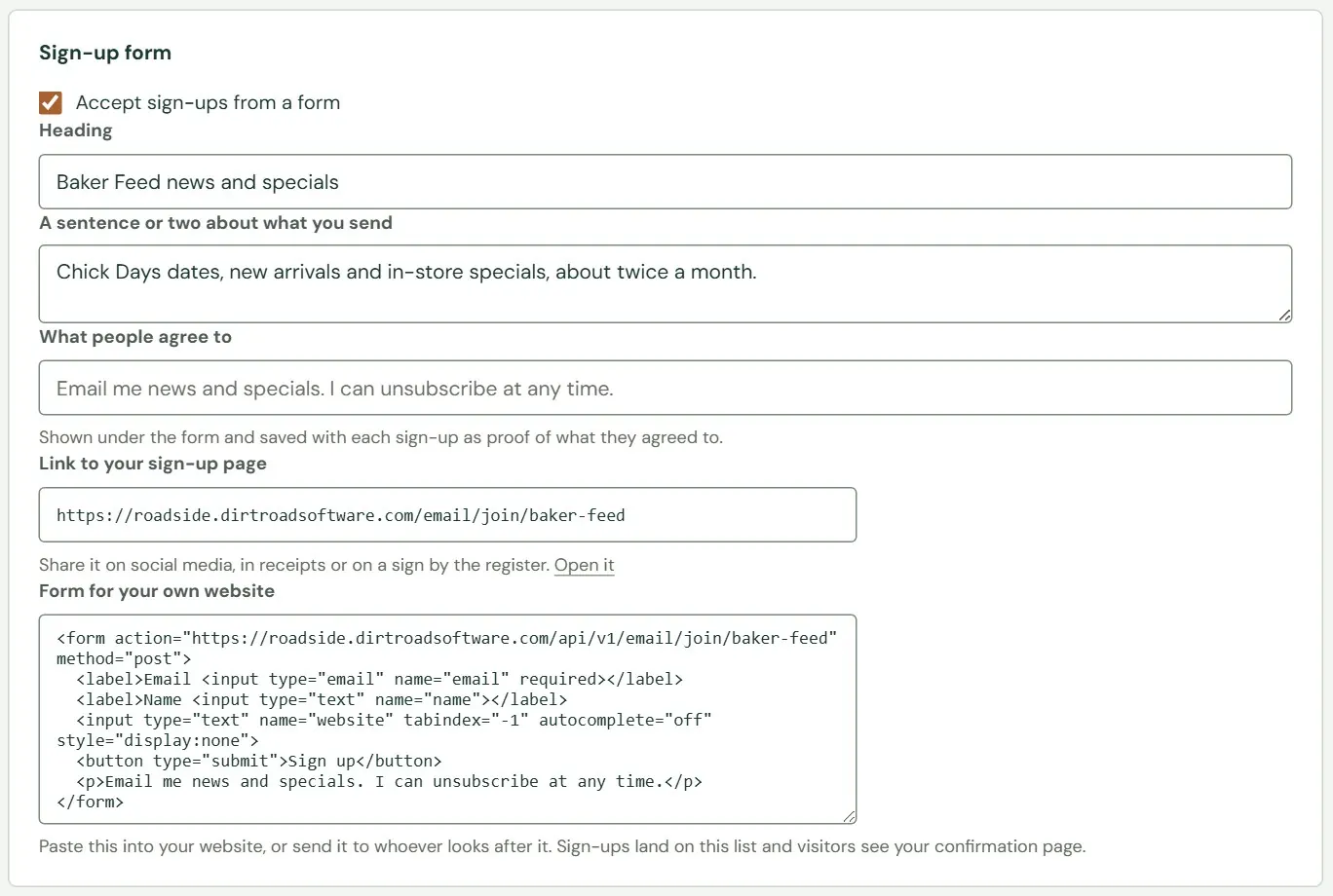The height and width of the screenshot is (896, 1333).
Task: Click the What people agree to label
Action: tap(135, 337)
